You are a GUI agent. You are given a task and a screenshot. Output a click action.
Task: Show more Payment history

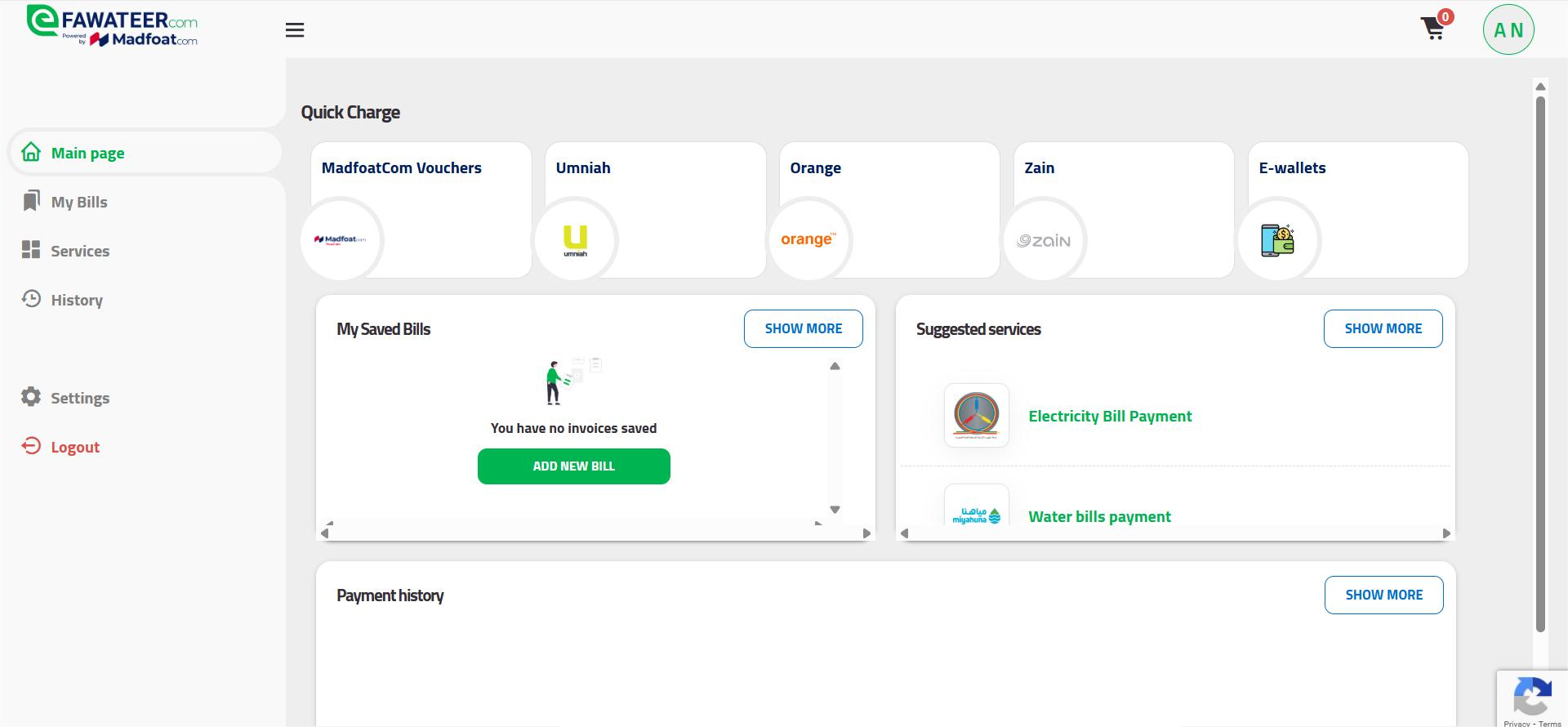[x=1383, y=595]
